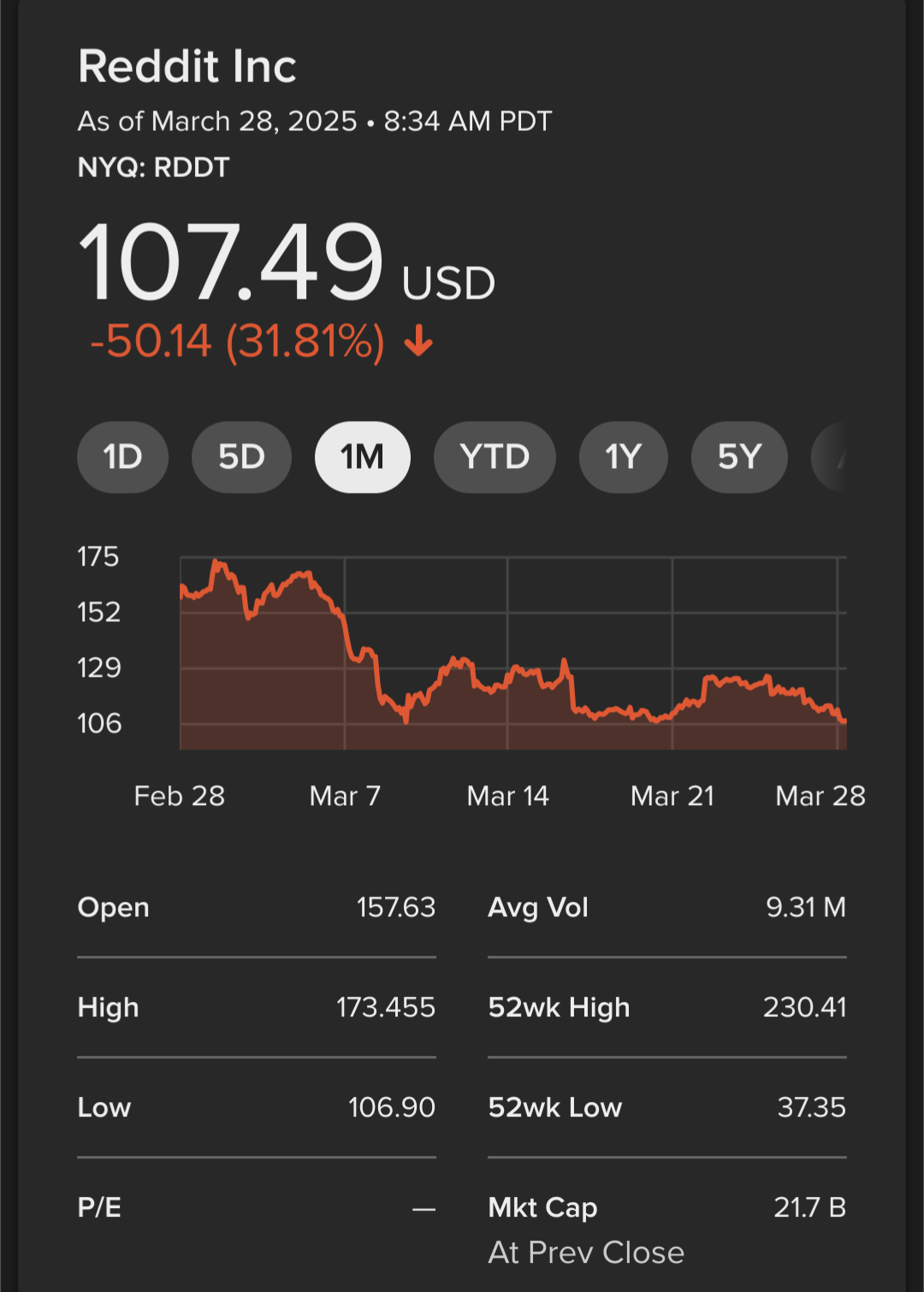The height and width of the screenshot is (1292, 924).
Task: Click the 175 price axis label
Action: click(x=98, y=557)
